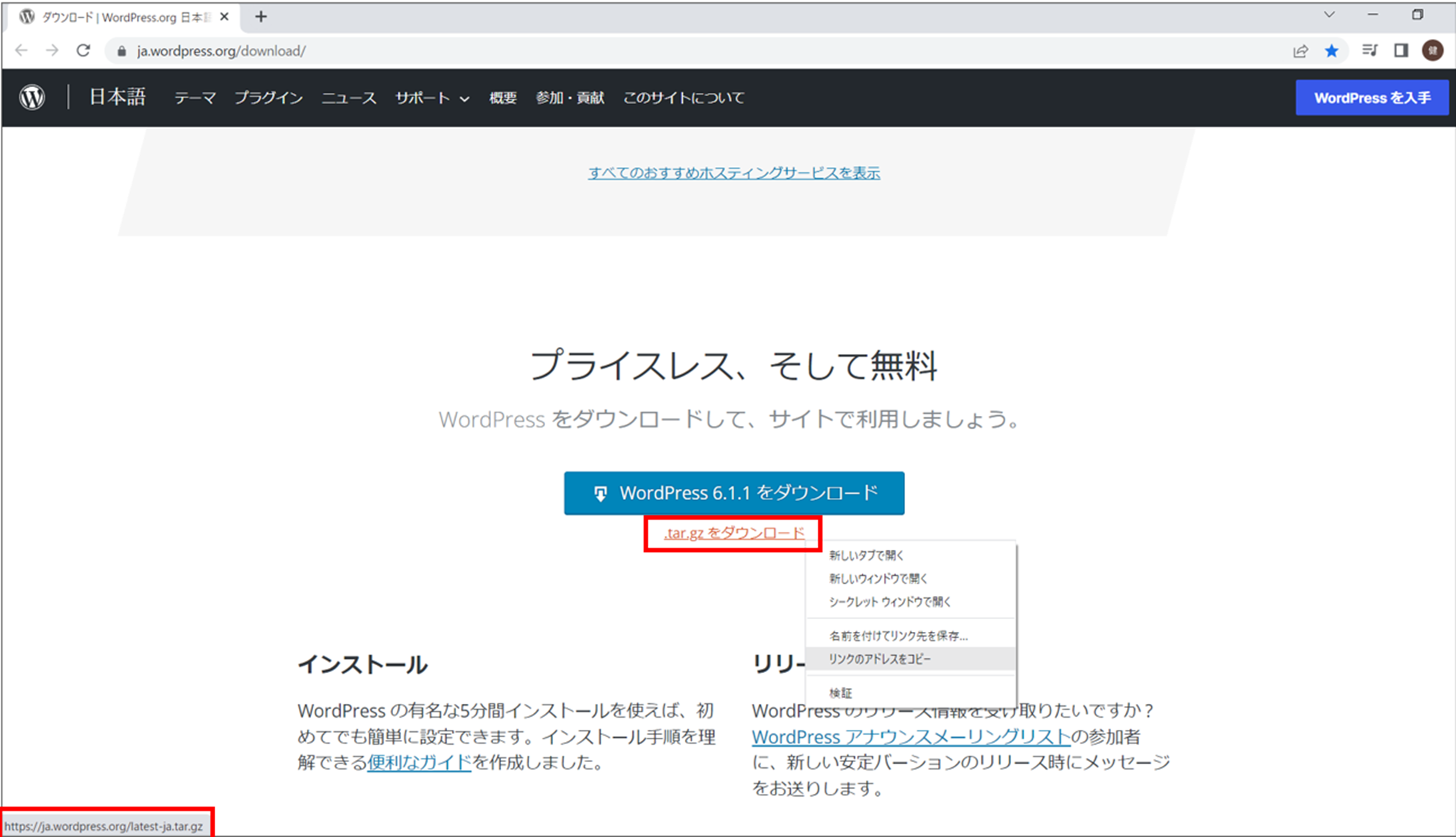Click the bookmark star icon
This screenshot has width=1456, height=837.
tap(1331, 50)
